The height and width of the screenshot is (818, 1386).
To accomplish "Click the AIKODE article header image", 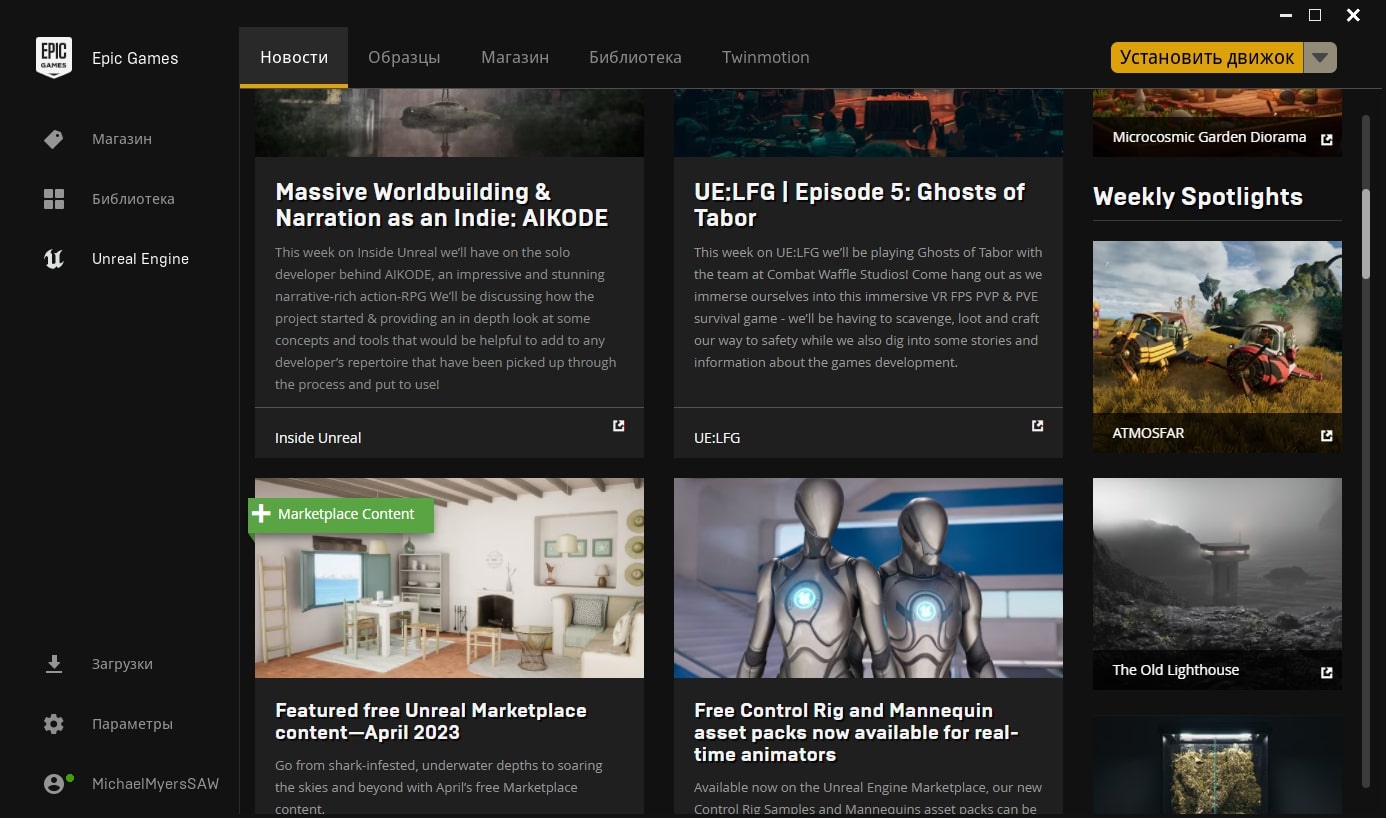I will point(449,122).
